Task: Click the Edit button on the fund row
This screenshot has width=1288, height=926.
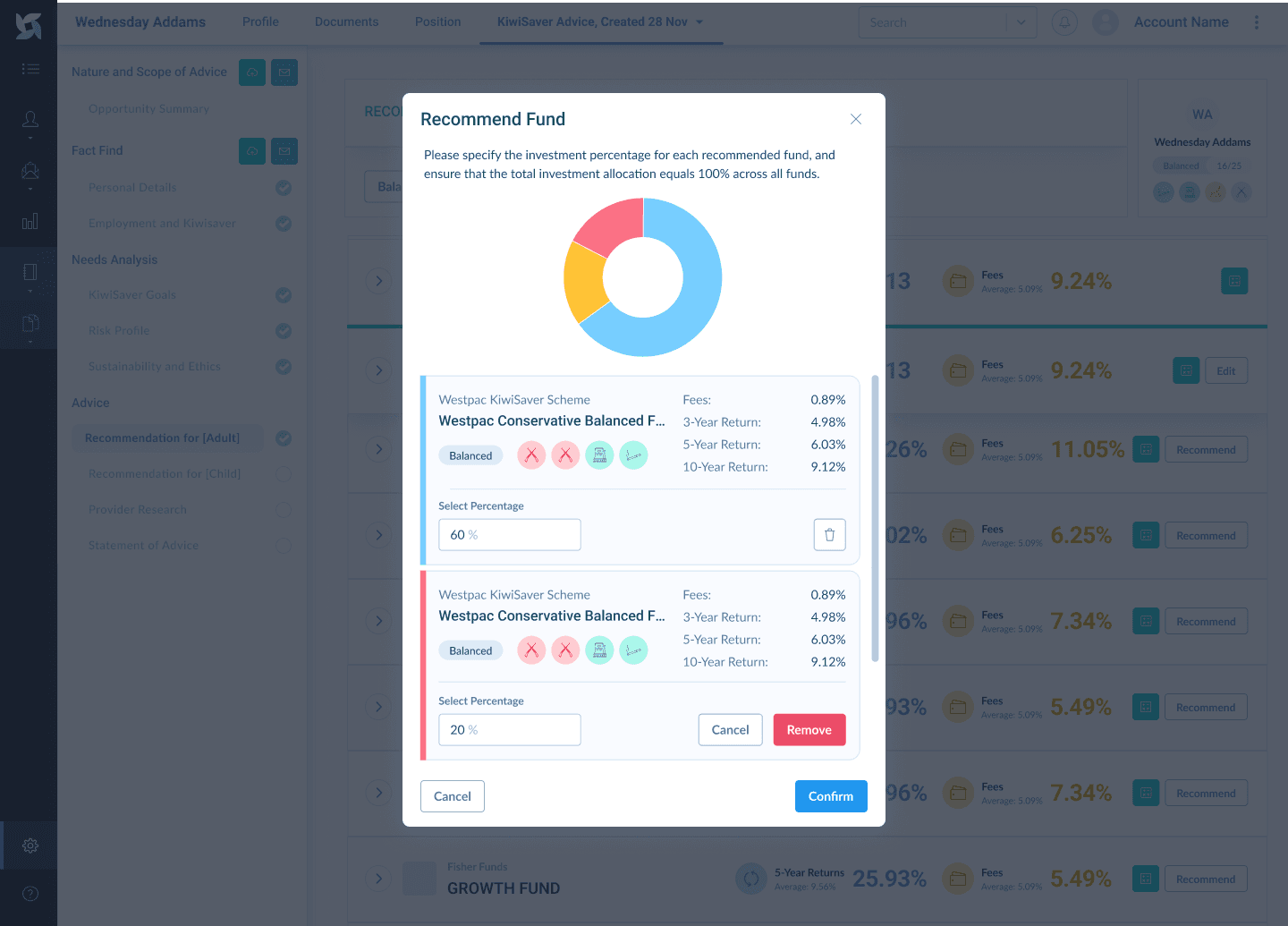Action: point(1226,370)
